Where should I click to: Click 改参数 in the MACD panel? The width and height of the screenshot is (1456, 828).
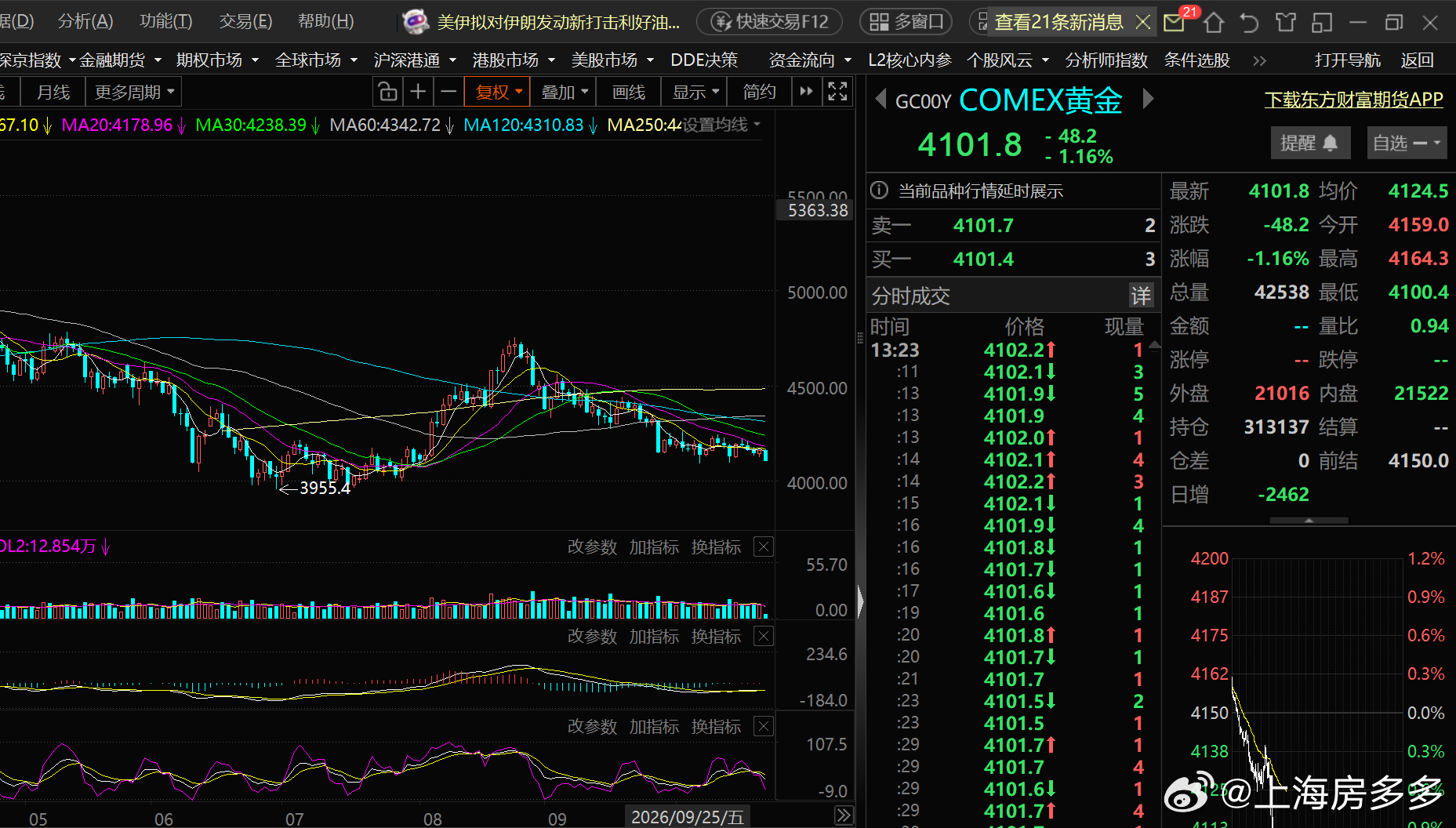tap(592, 636)
